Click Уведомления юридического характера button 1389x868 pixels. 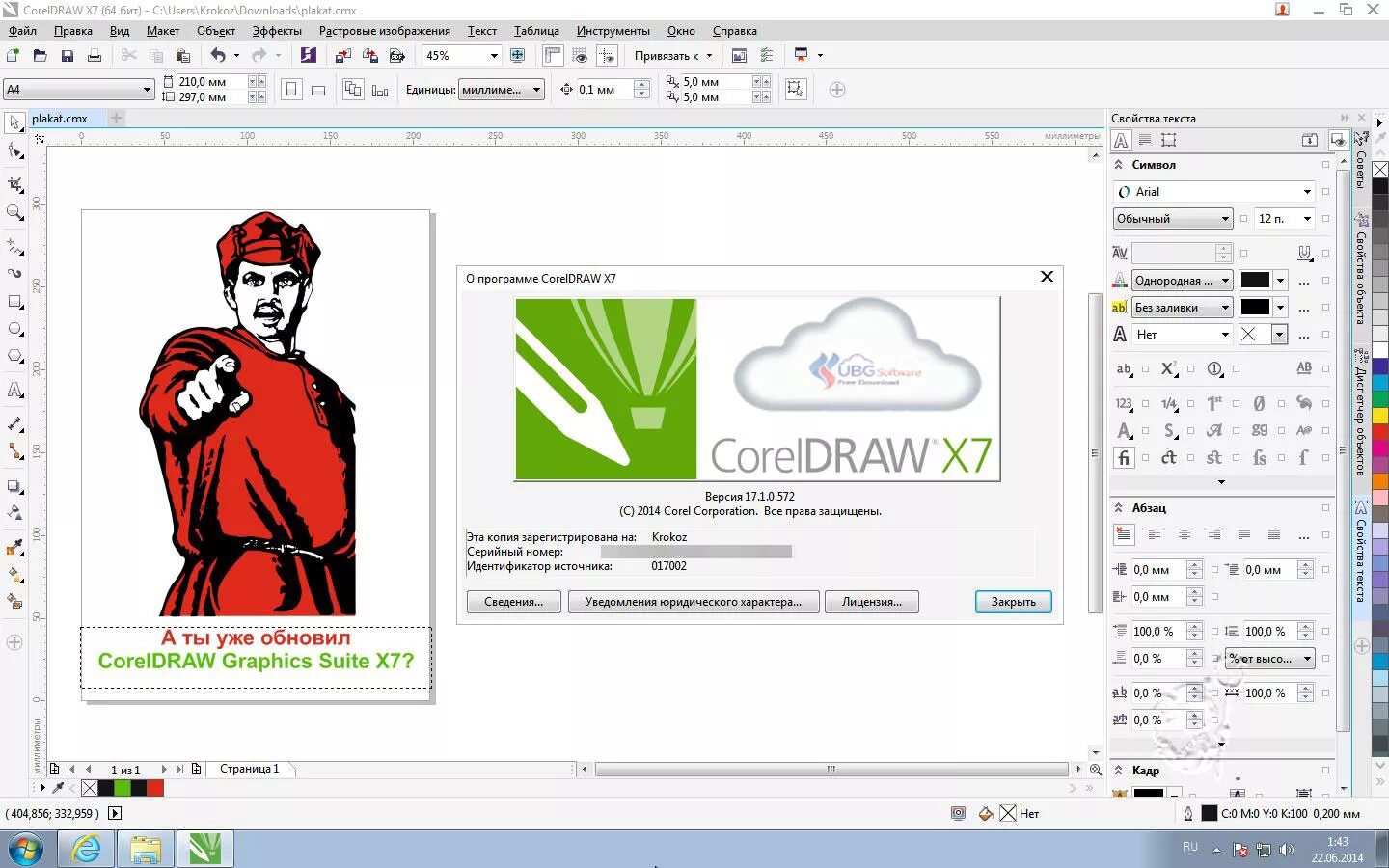coord(694,602)
